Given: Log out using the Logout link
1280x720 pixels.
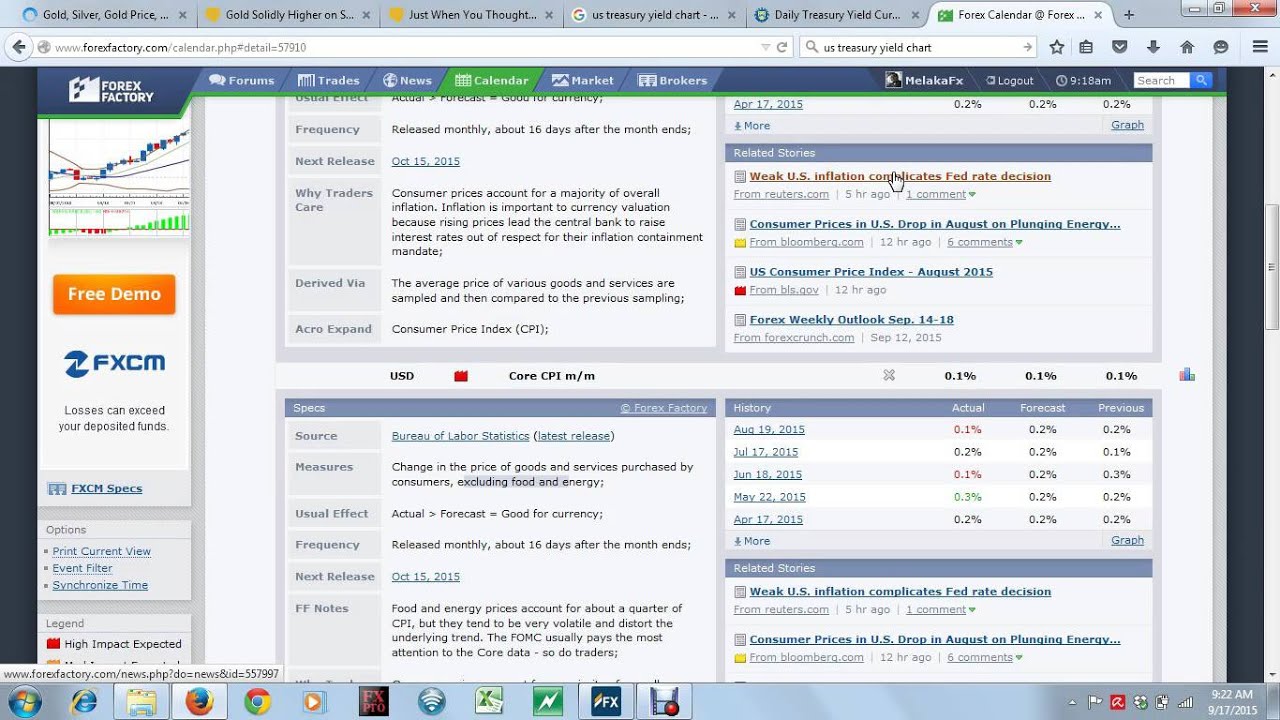Looking at the screenshot, I should click(x=1009, y=80).
